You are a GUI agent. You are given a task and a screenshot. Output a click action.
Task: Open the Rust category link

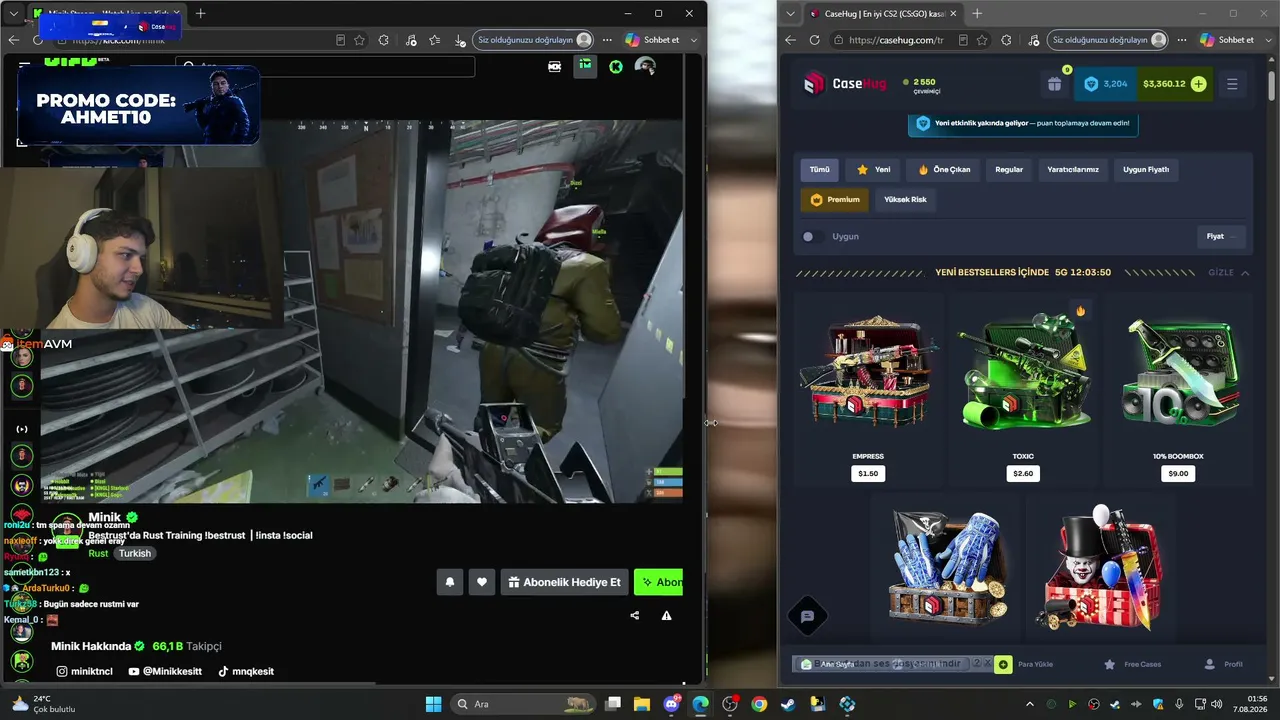pos(98,553)
